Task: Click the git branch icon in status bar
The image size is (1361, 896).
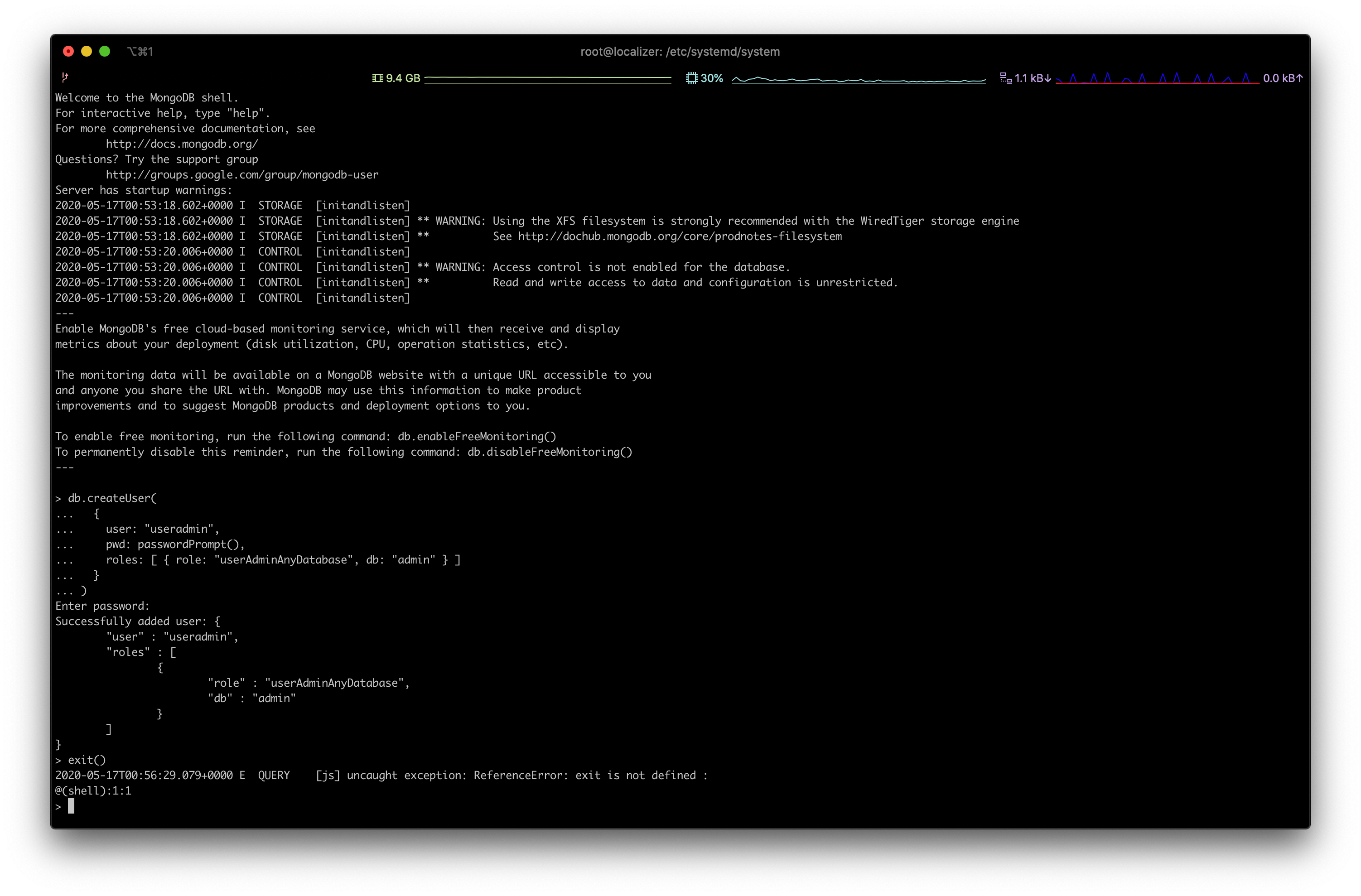Action: [65, 77]
